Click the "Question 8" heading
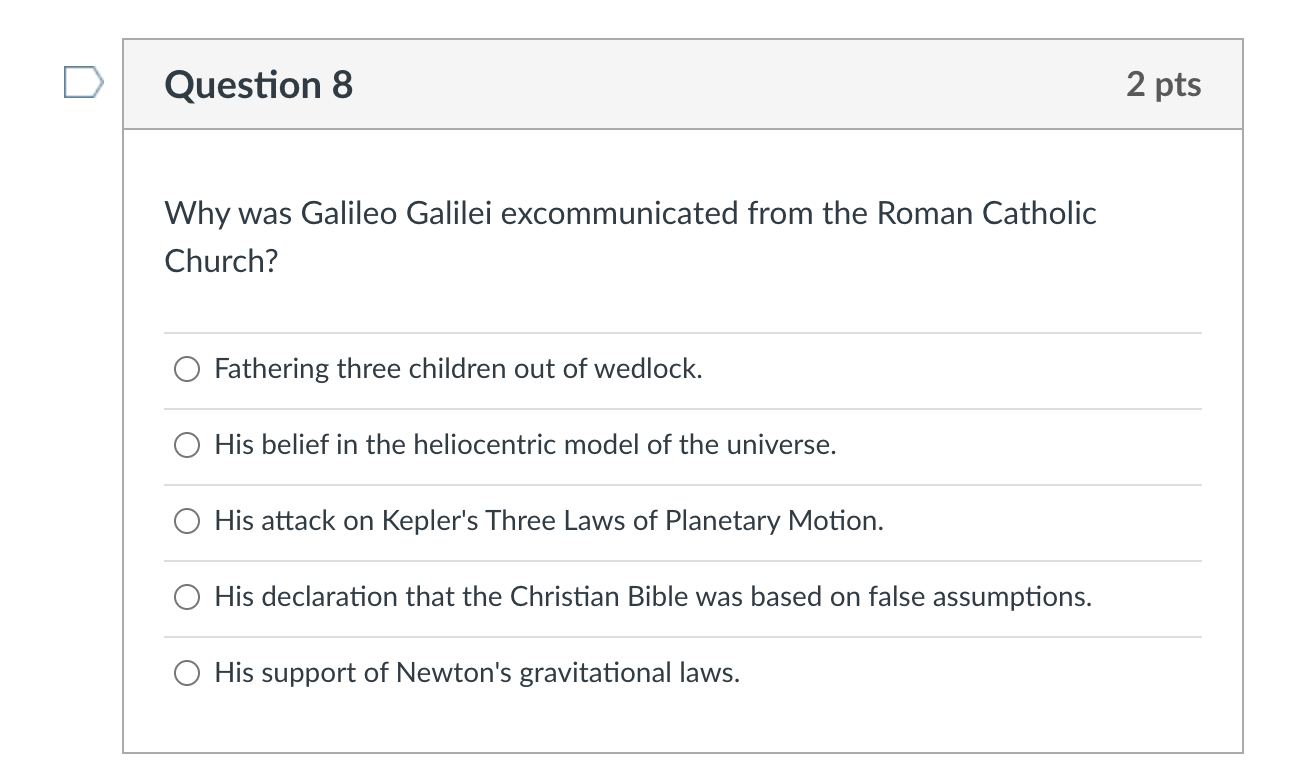 tap(259, 85)
